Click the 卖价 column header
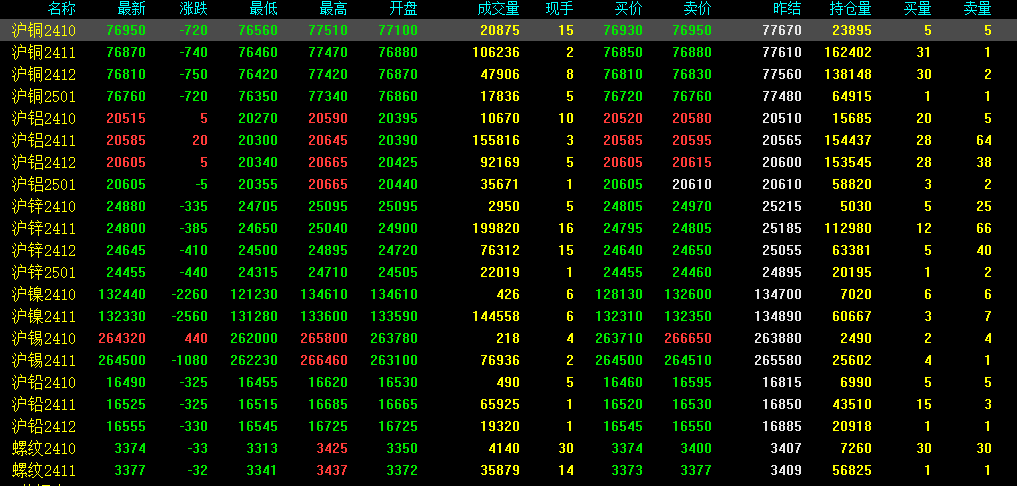The height and width of the screenshot is (486, 1017). (697, 8)
